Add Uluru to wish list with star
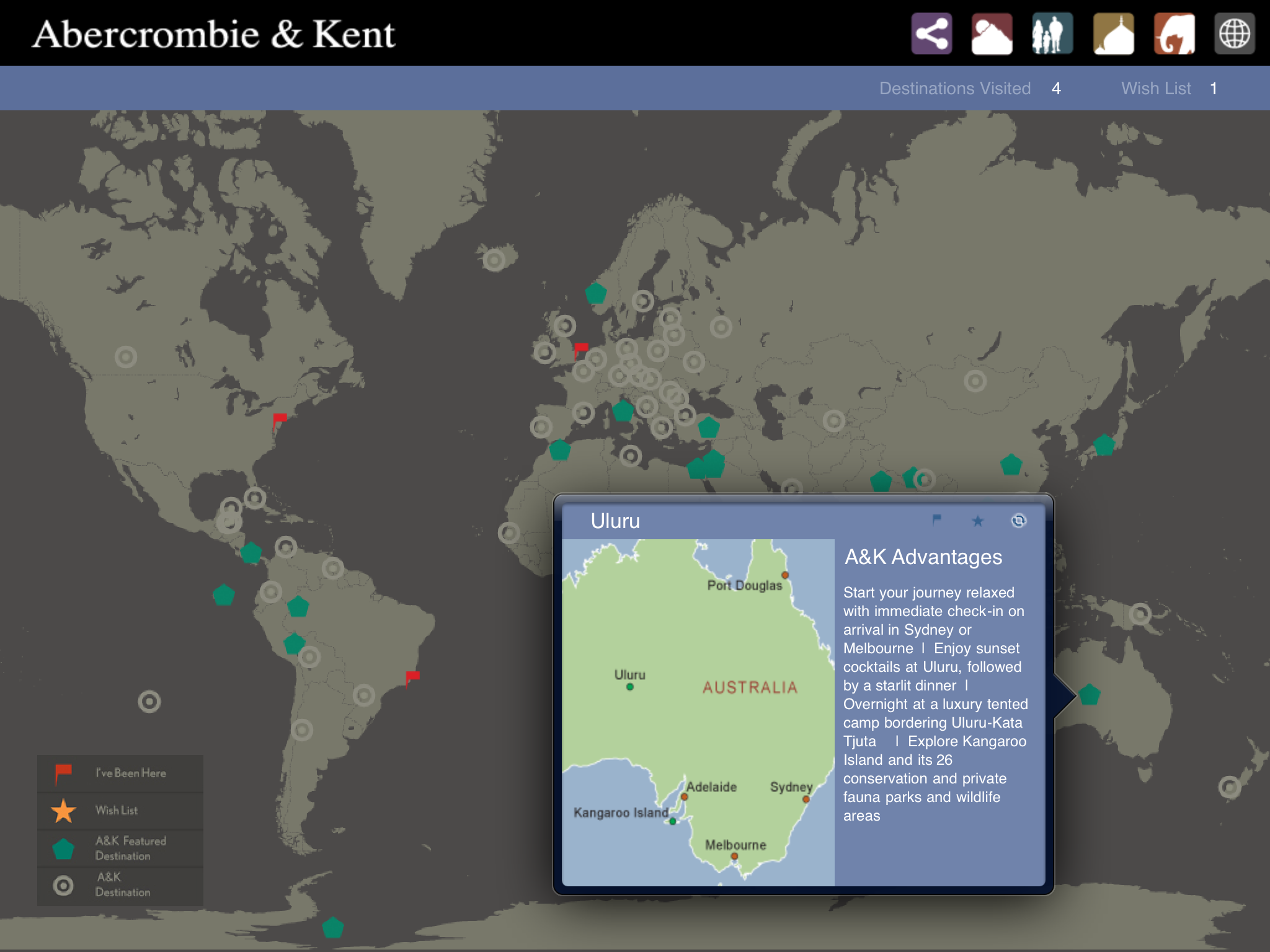 (977, 521)
